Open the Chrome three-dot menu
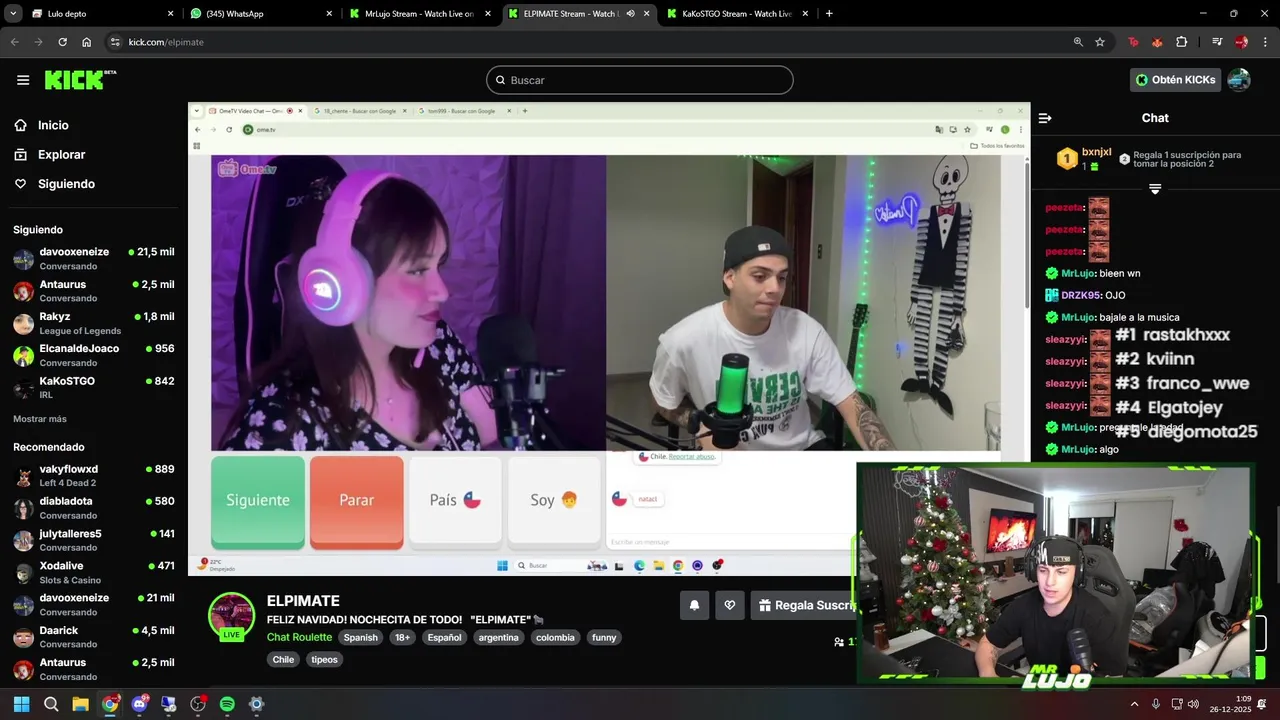The width and height of the screenshot is (1280, 720). coord(1265,42)
